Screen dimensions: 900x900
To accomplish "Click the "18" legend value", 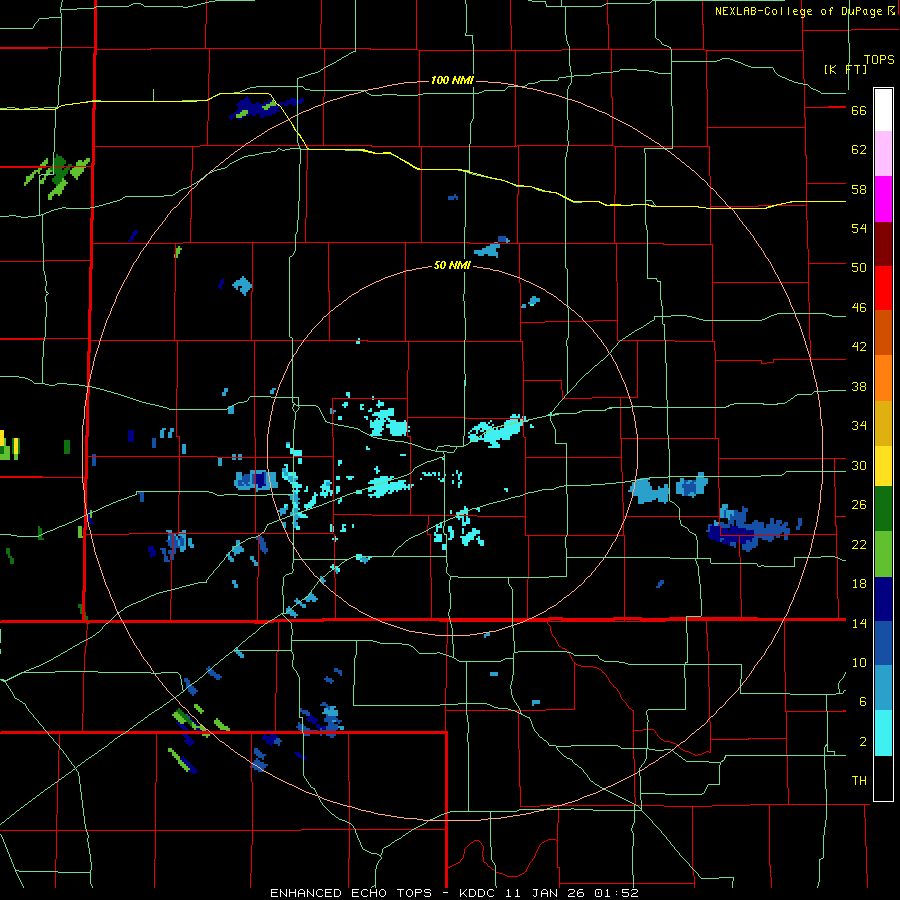I will click(859, 584).
